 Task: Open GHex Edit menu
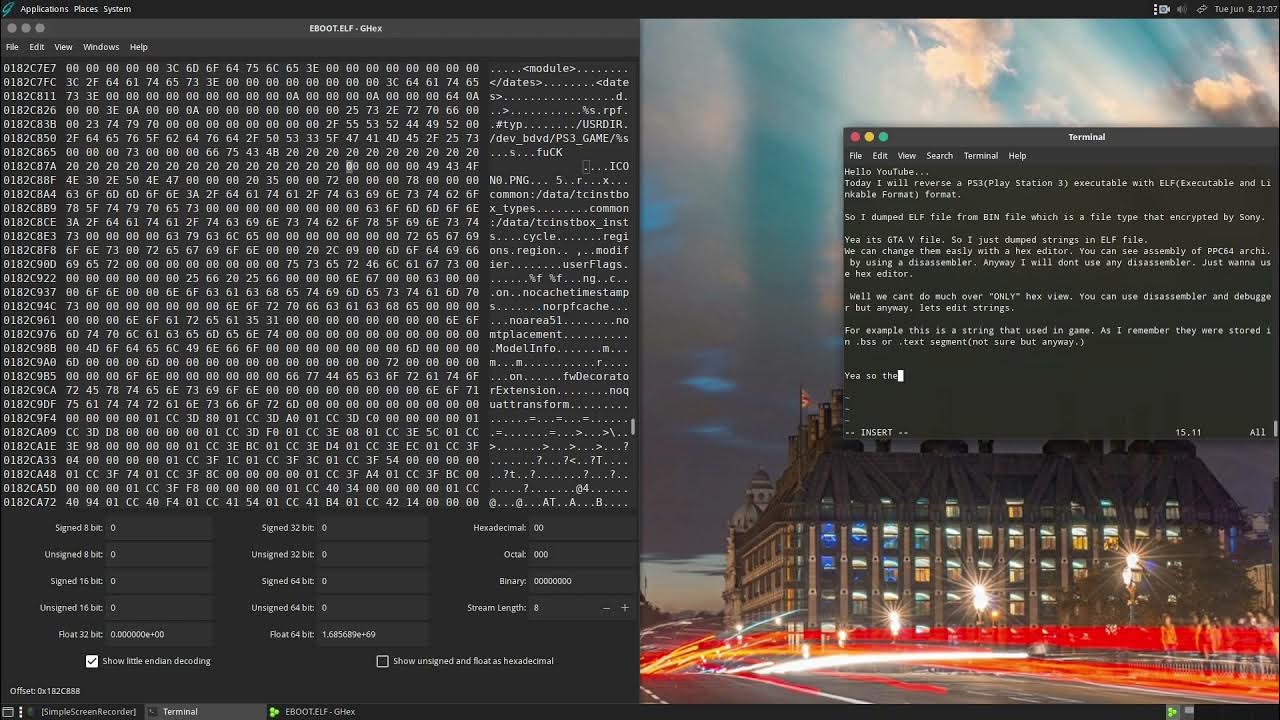coord(37,47)
